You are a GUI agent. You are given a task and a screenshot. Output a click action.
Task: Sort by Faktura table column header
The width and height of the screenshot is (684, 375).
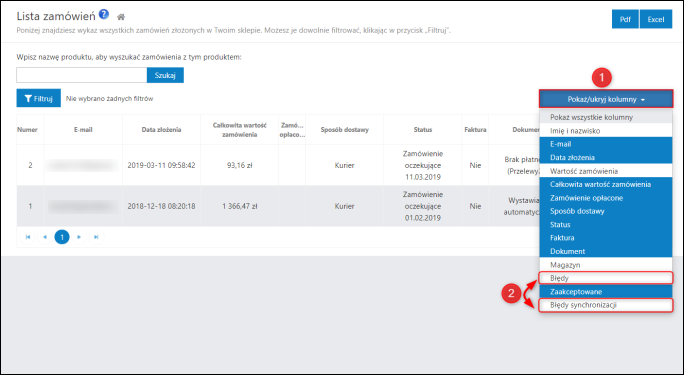click(x=475, y=130)
